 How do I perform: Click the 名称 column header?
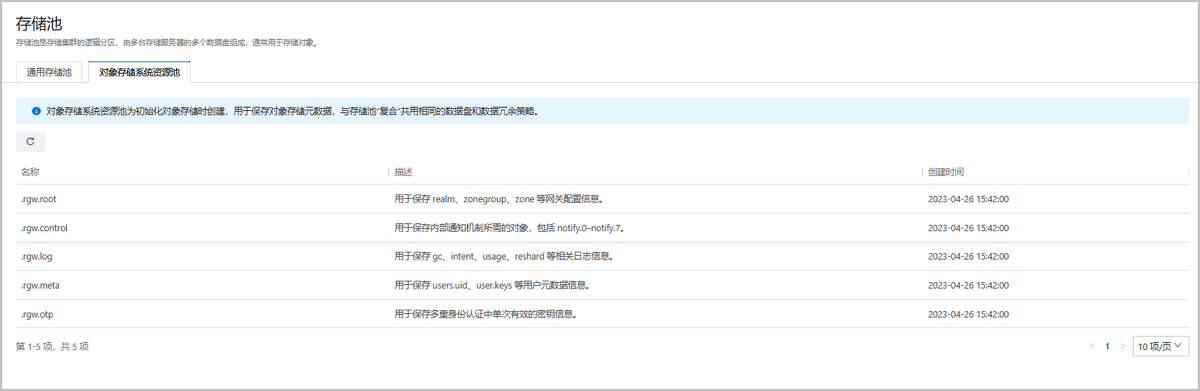tap(30, 172)
